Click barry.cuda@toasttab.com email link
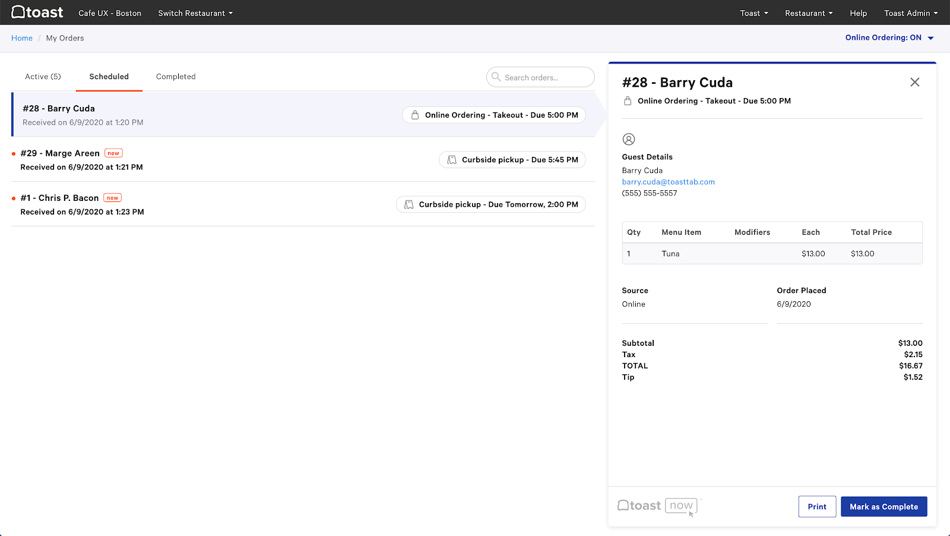Viewport: 950px width, 536px height. (x=668, y=182)
